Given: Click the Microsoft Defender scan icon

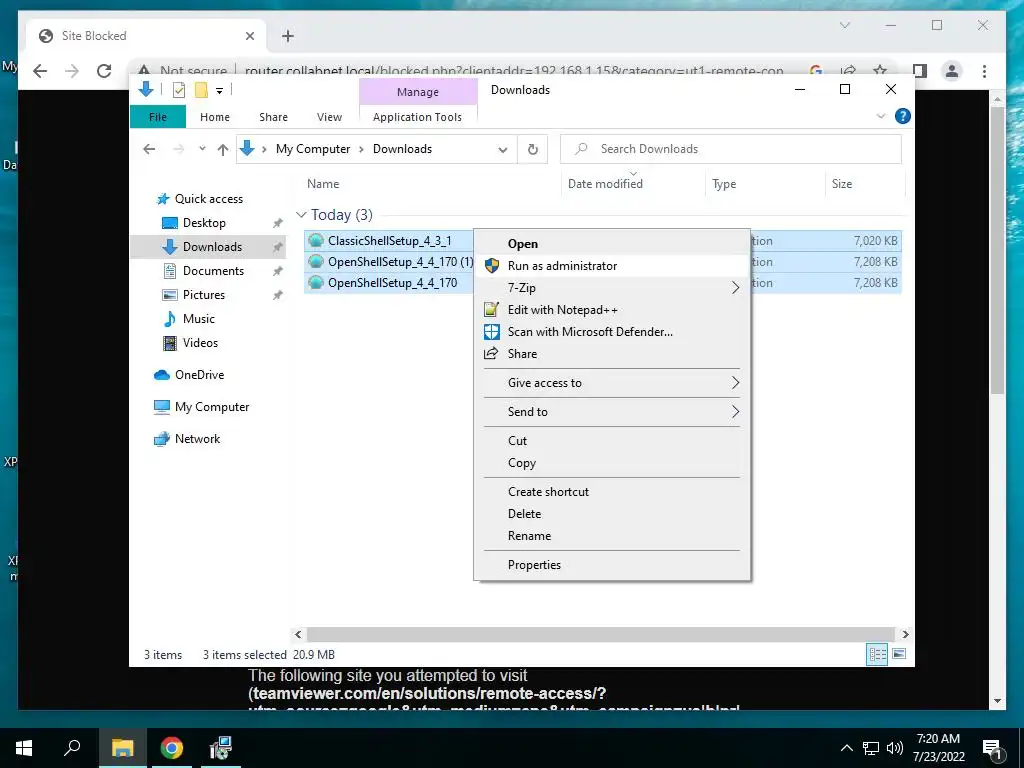Looking at the screenshot, I should click(x=492, y=332).
